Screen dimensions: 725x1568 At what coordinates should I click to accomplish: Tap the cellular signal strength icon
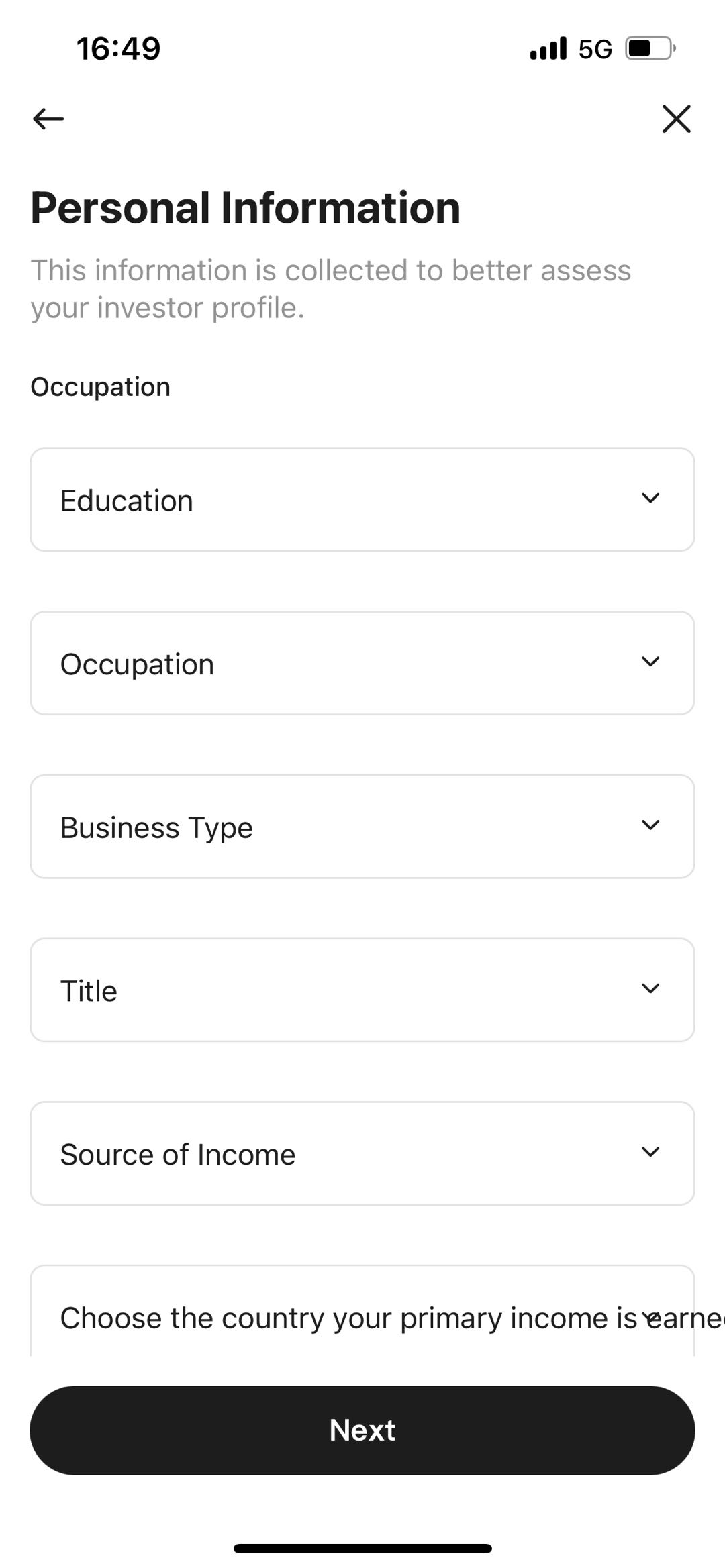tap(548, 49)
